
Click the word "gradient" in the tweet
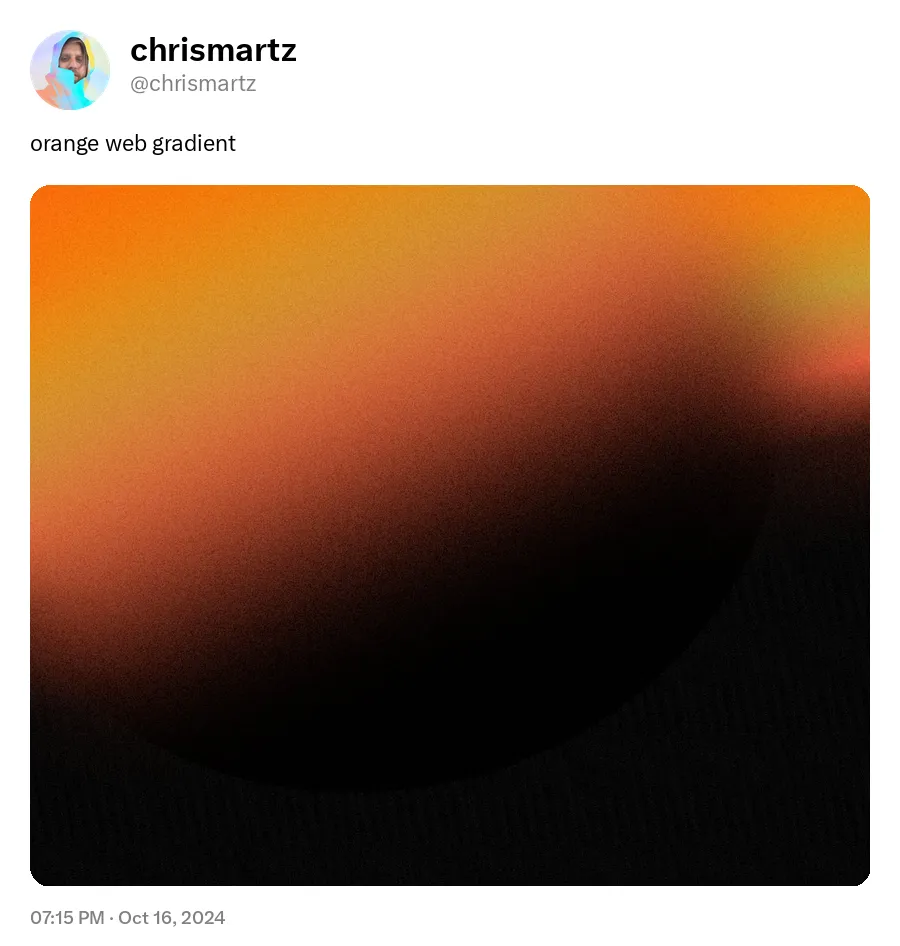194,144
